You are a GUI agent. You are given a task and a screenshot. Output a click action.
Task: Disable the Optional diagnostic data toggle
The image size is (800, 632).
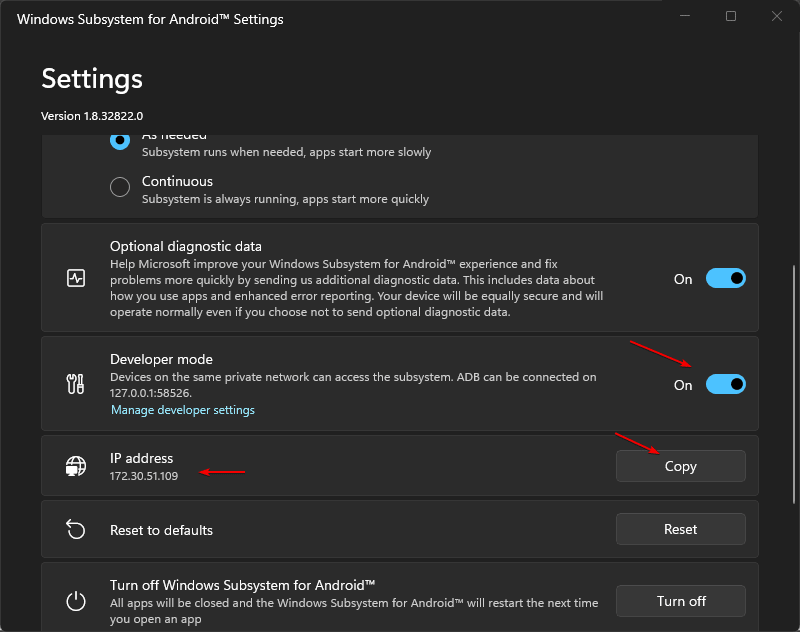coord(725,279)
